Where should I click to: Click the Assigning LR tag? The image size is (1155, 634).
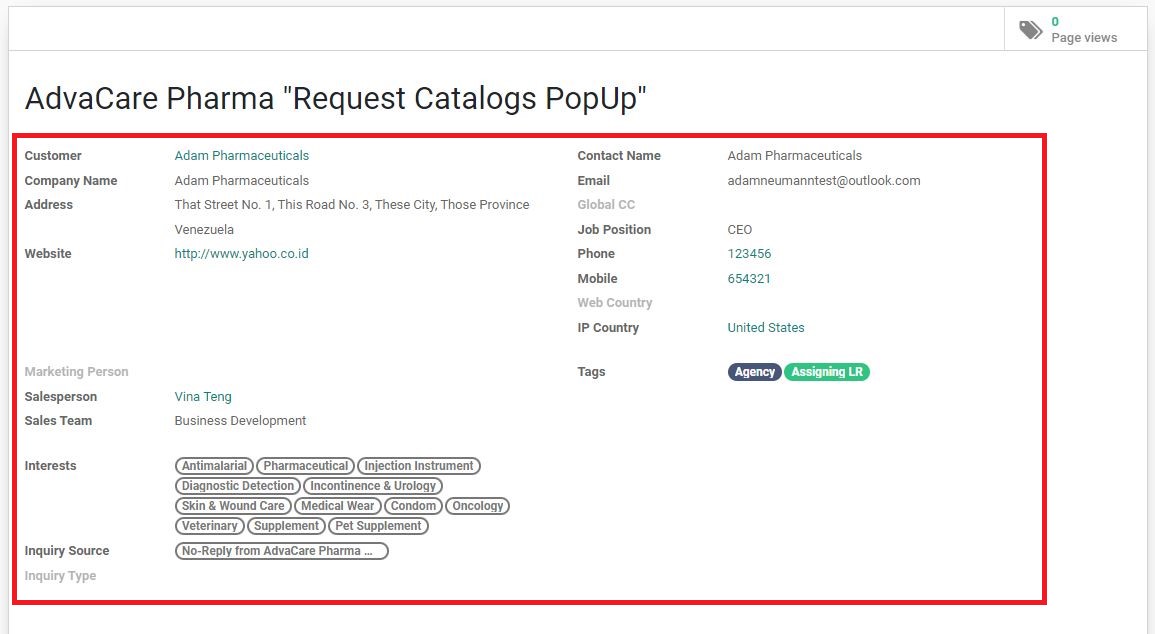[826, 372]
